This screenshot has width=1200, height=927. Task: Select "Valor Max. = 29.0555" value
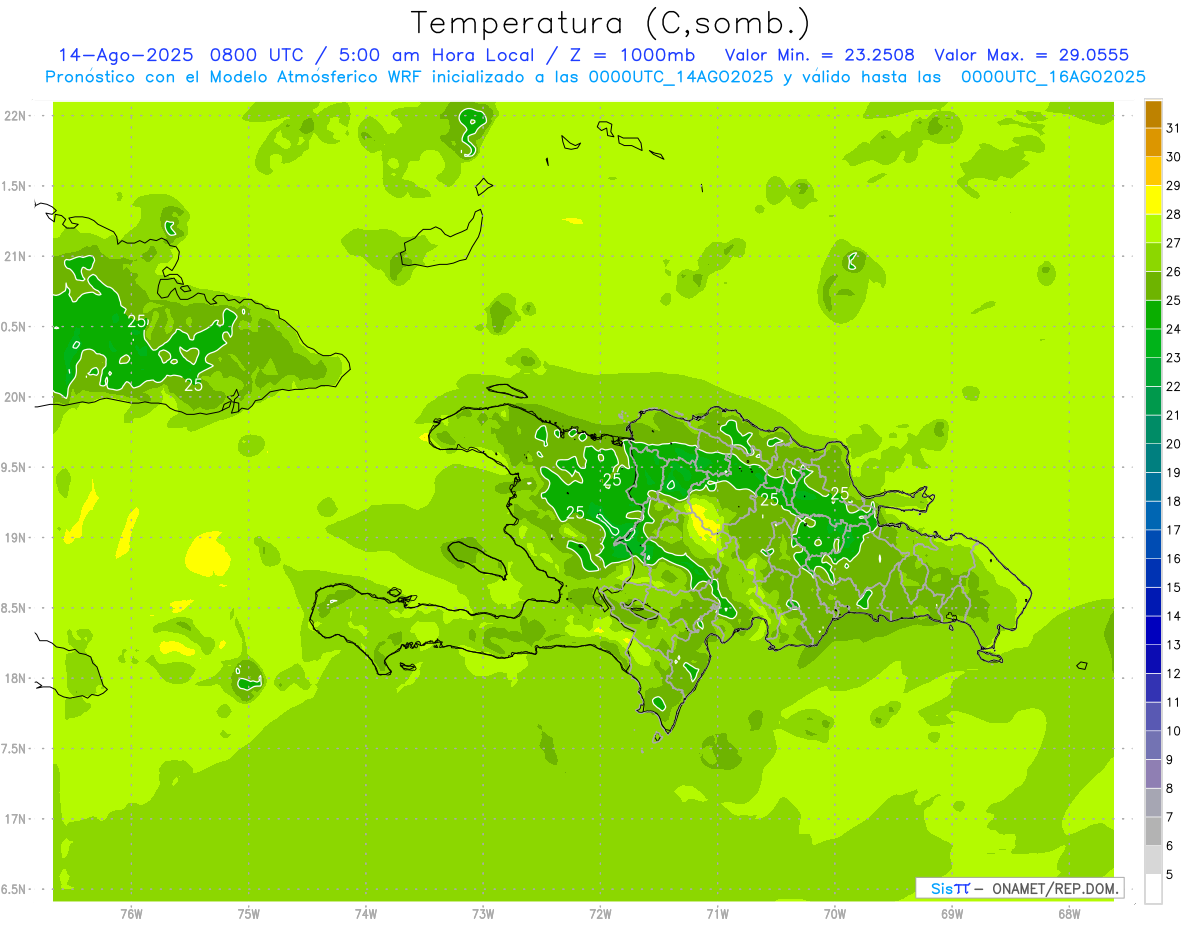[x=1032, y=55]
